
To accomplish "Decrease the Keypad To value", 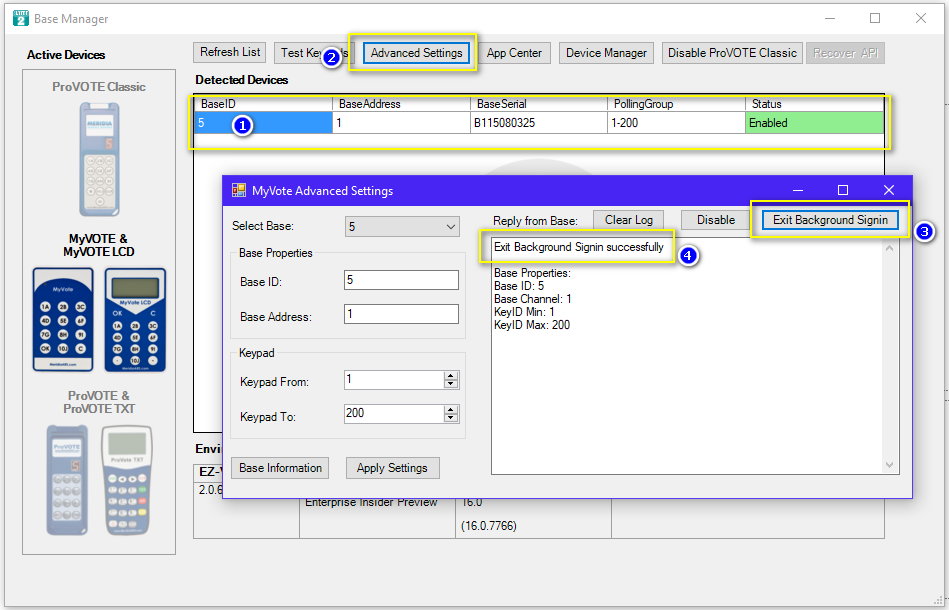I will tap(450, 418).
